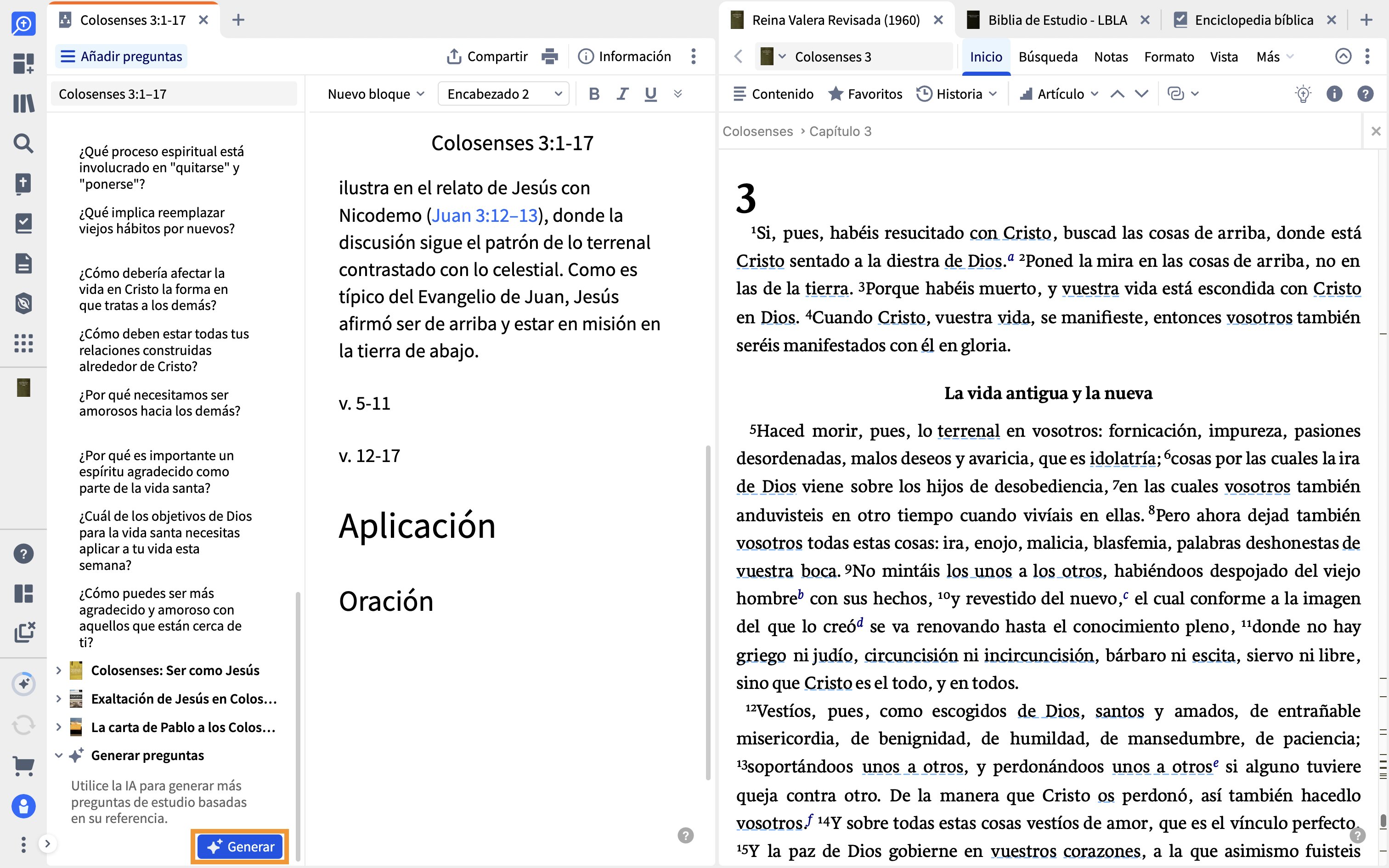
Task: Expand Exaltación de Jesús en Colos... item
Action: pyautogui.click(x=58, y=699)
